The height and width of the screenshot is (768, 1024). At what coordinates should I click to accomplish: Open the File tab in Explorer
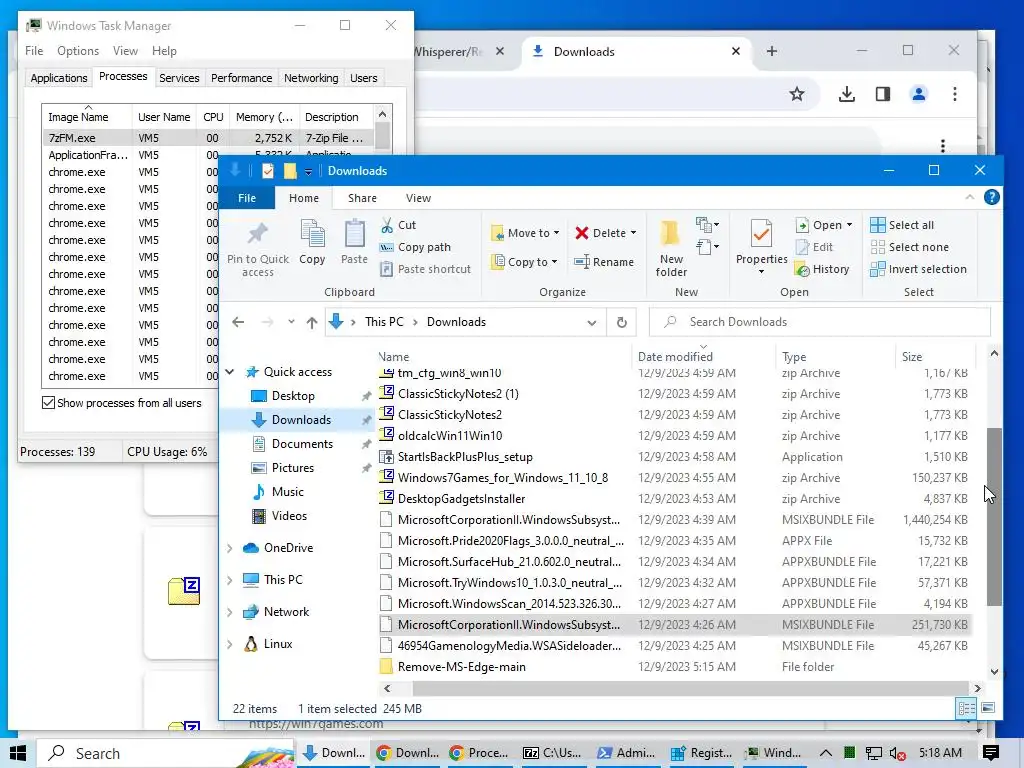(247, 197)
